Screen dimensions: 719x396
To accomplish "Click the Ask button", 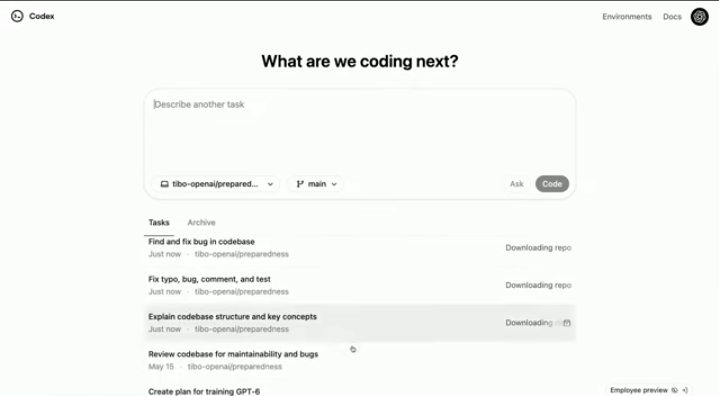I will 516,184.
